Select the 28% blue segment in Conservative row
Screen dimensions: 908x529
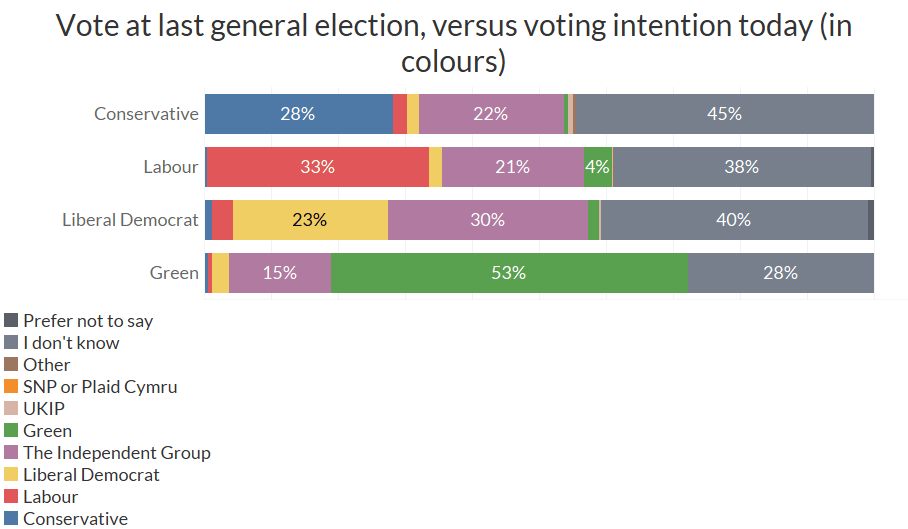point(298,114)
